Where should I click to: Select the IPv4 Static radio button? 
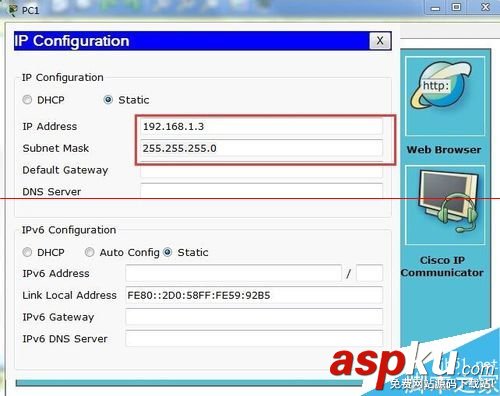108,100
